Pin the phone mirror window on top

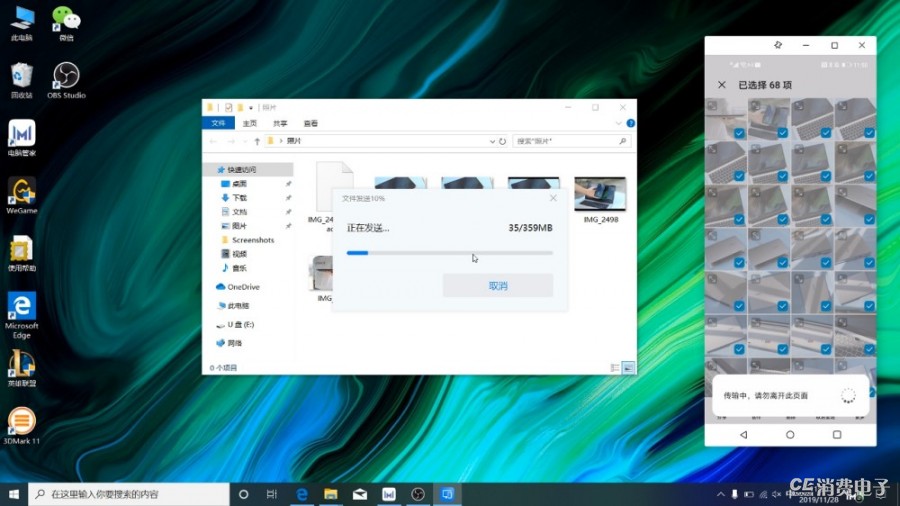(778, 45)
